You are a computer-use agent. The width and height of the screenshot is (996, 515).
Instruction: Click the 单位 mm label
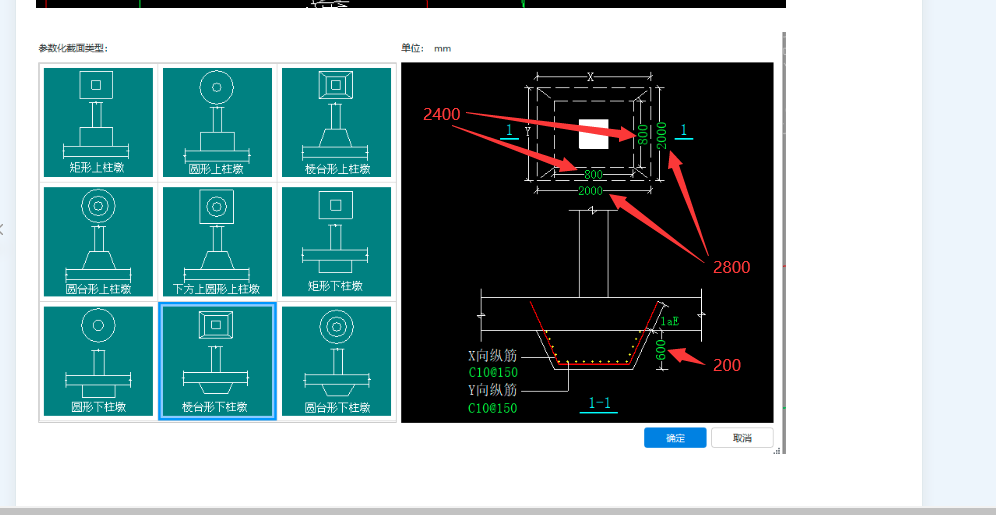click(x=426, y=48)
